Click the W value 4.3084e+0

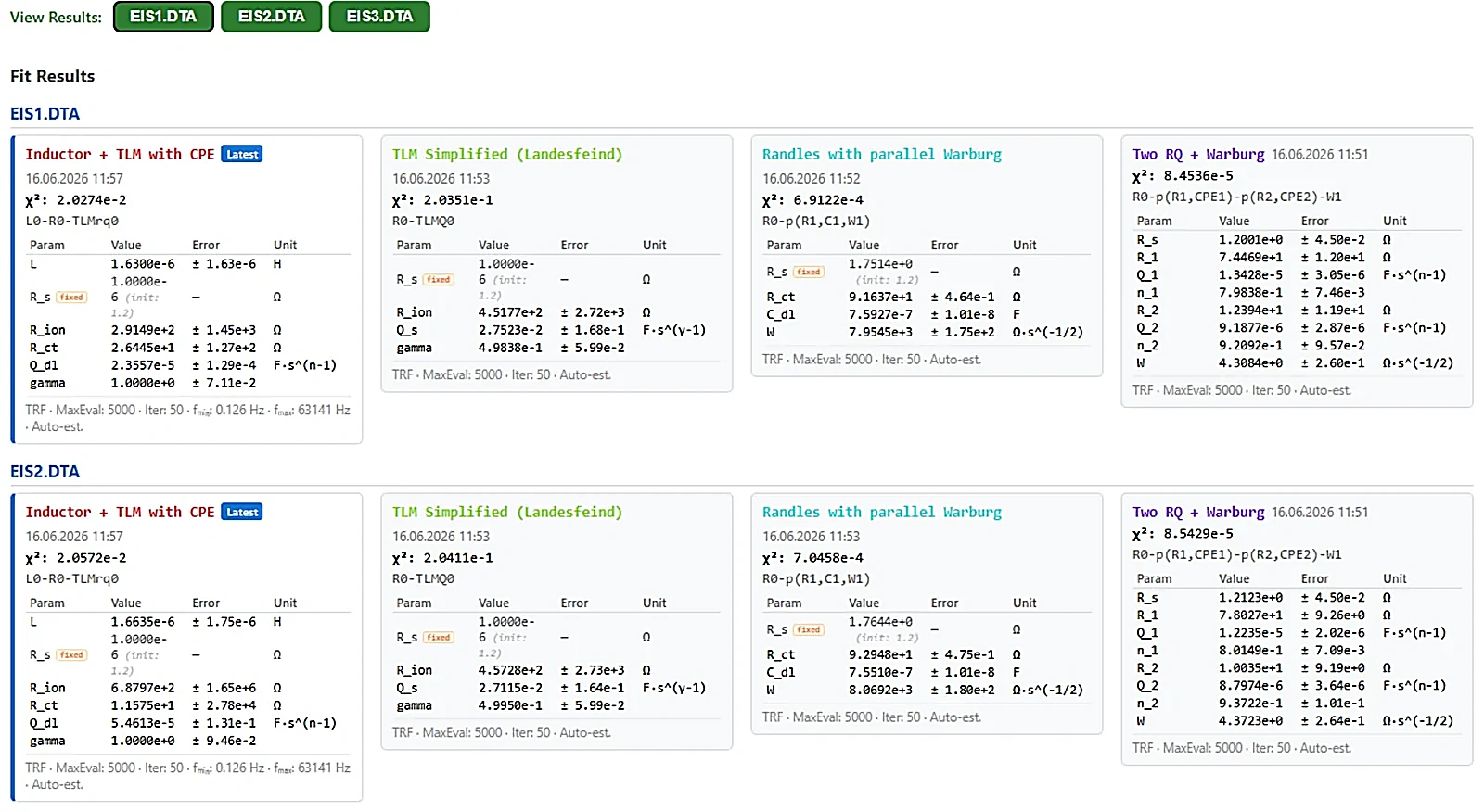click(1250, 363)
